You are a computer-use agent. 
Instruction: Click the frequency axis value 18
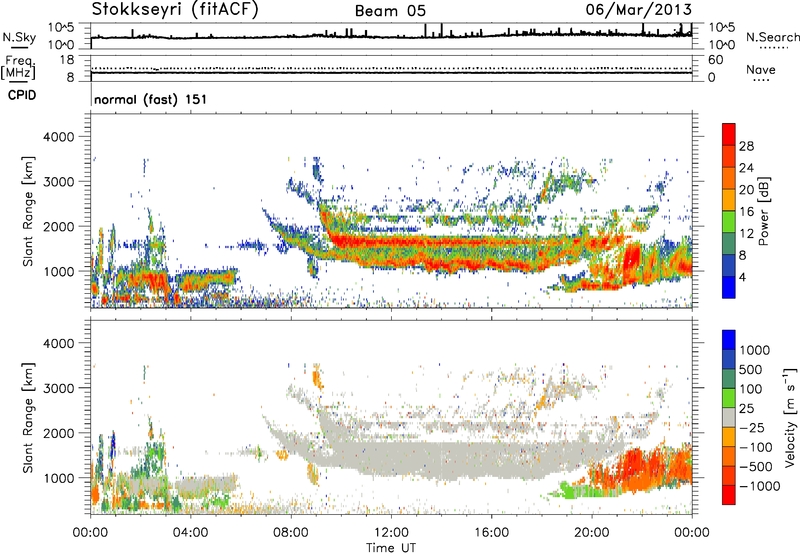[67, 60]
